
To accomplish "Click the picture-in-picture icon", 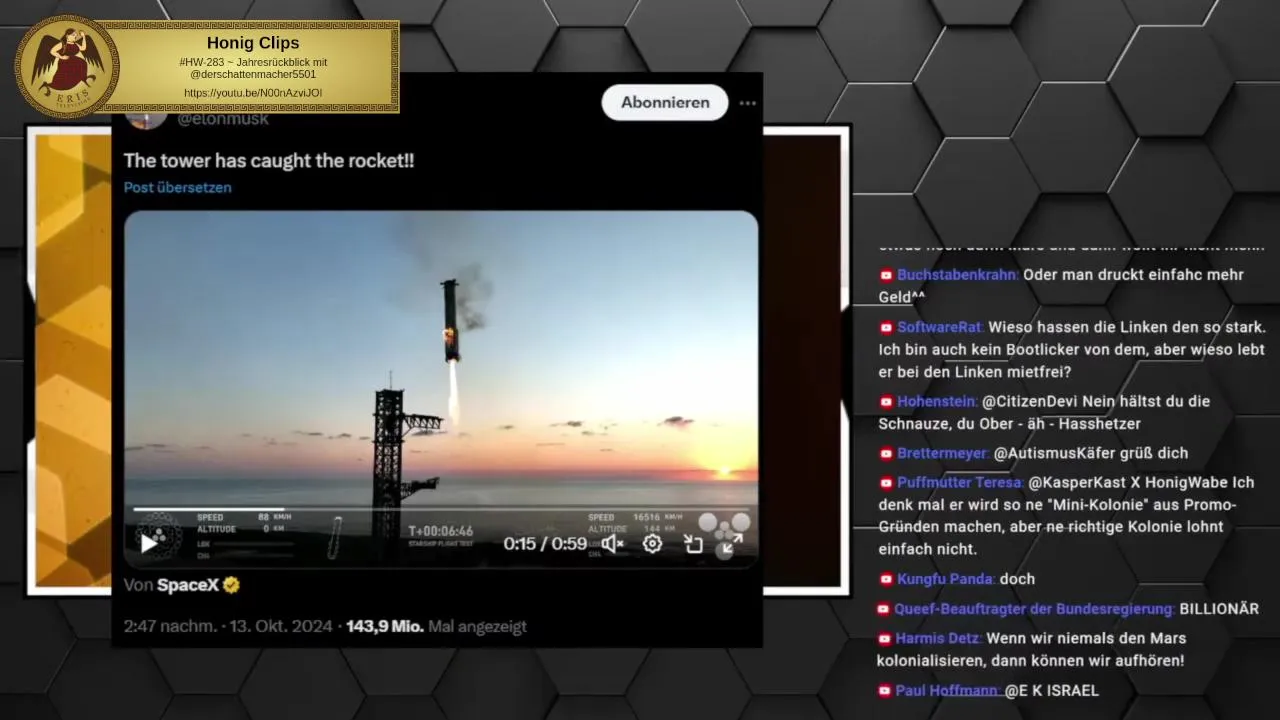I will (x=693, y=544).
